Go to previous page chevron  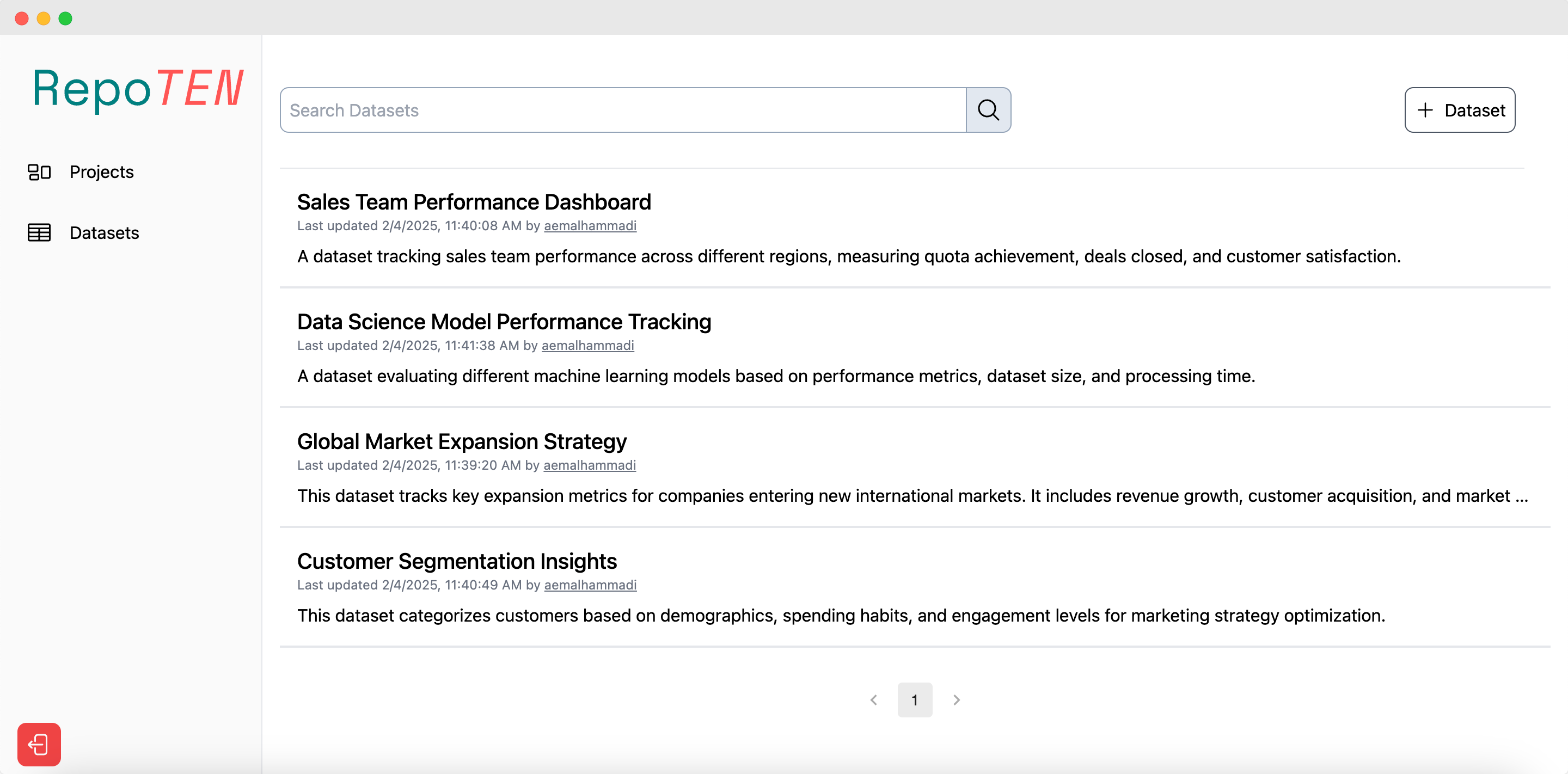tap(873, 700)
